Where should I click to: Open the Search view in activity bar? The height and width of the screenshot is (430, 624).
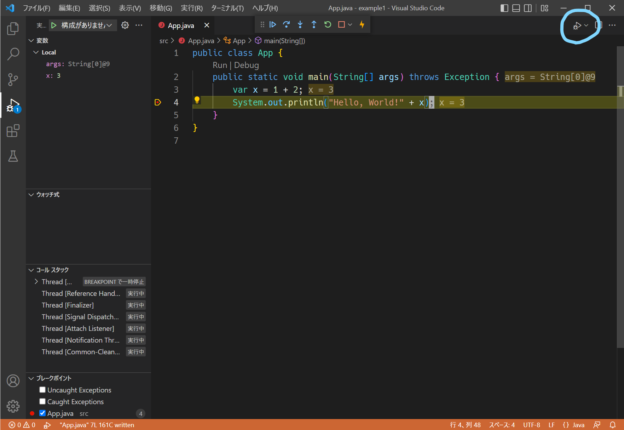click(13, 54)
